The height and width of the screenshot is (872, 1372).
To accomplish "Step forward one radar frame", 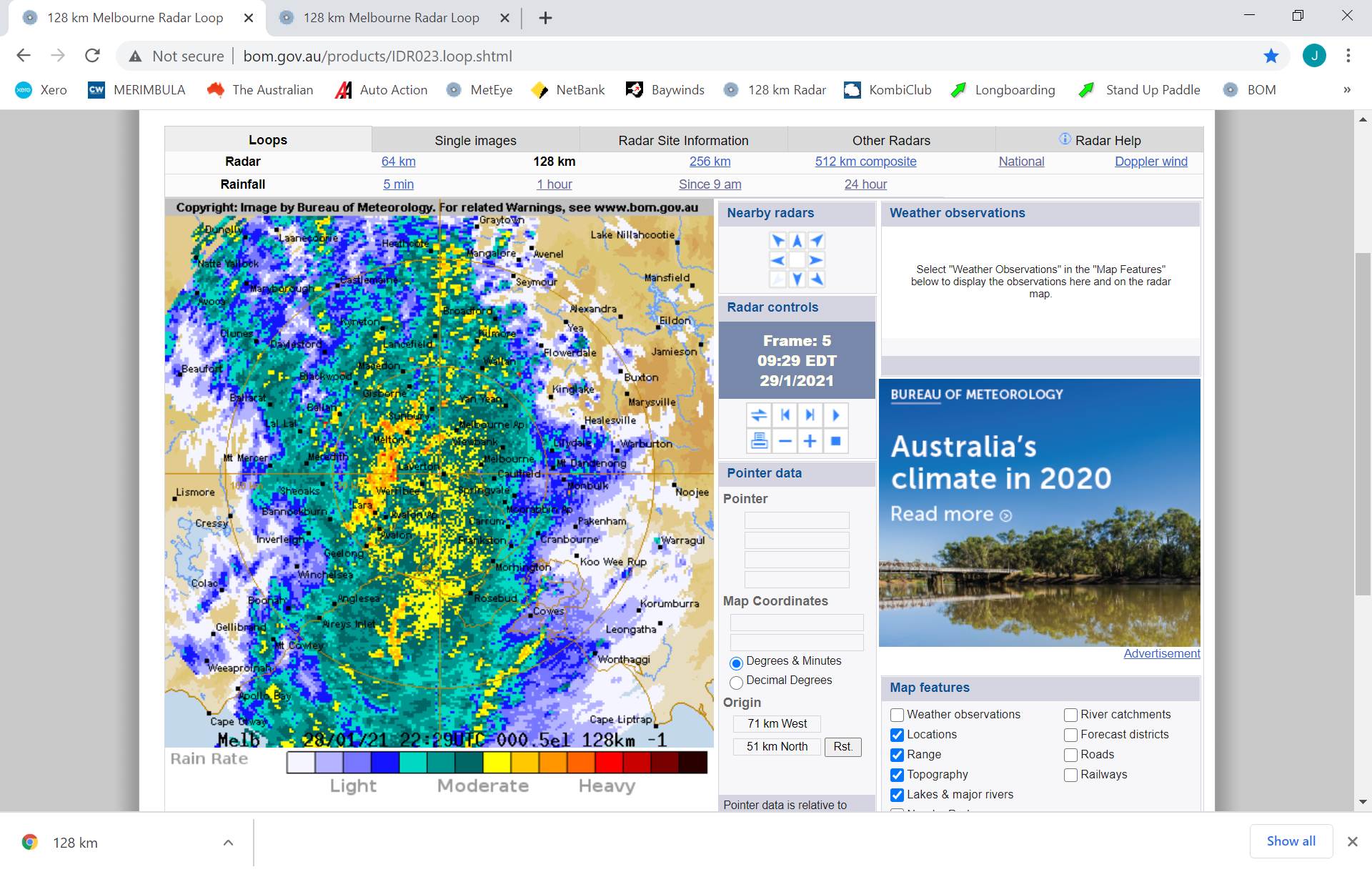I will 809,415.
